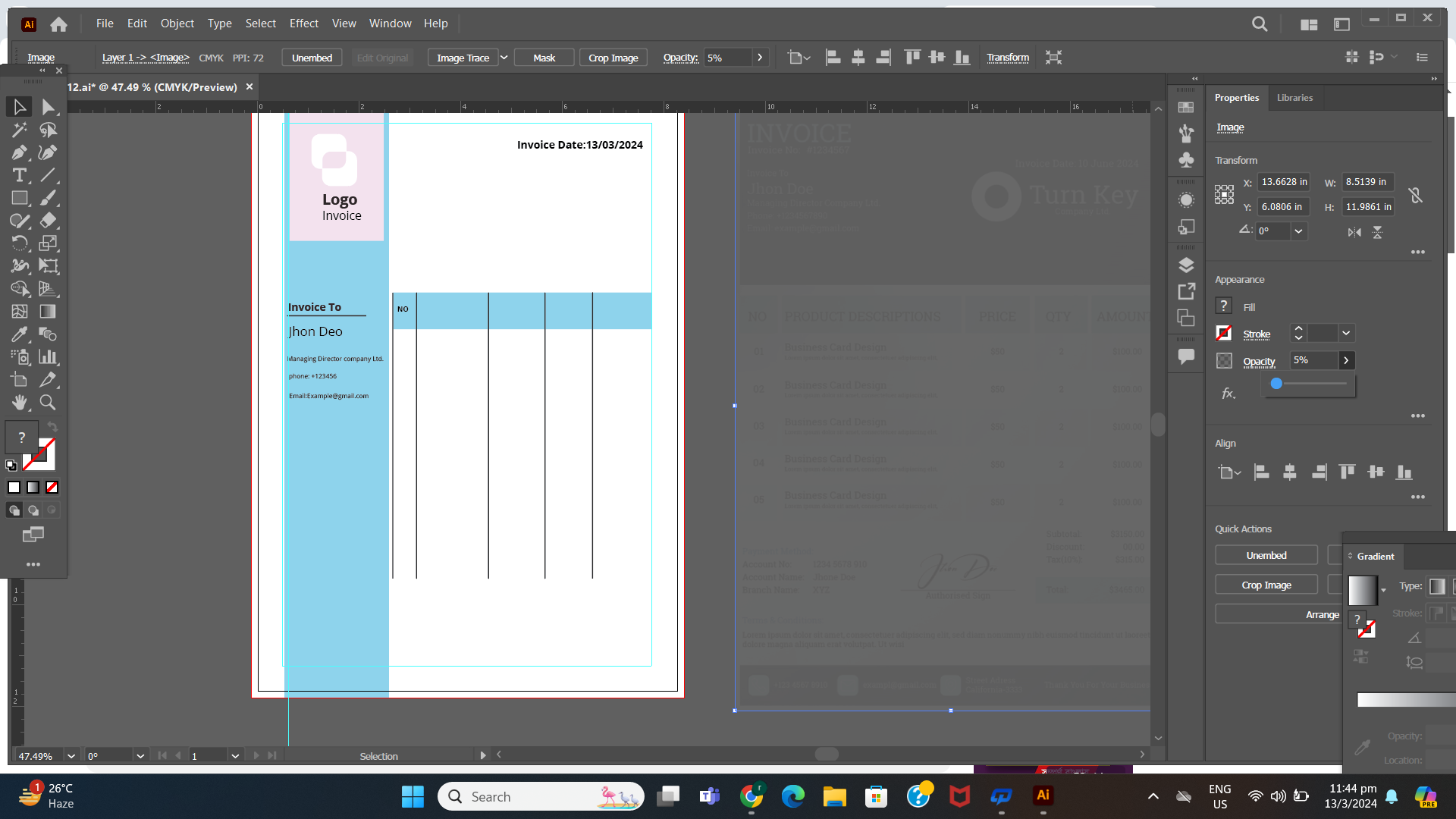The image size is (1456, 819).
Task: Select the Selection tool arrow
Action: (20, 107)
